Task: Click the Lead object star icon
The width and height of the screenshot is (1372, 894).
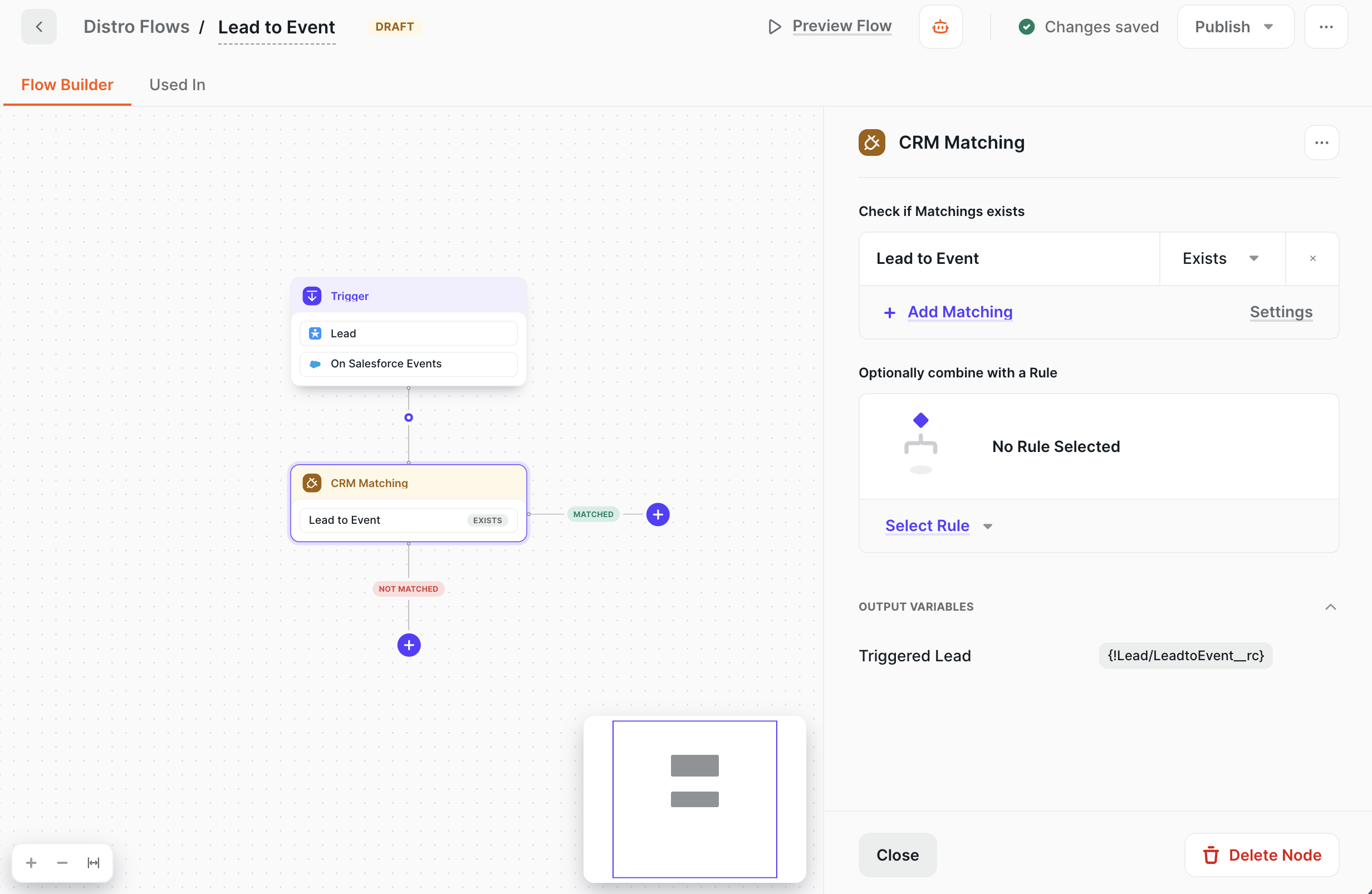Action: [x=315, y=333]
